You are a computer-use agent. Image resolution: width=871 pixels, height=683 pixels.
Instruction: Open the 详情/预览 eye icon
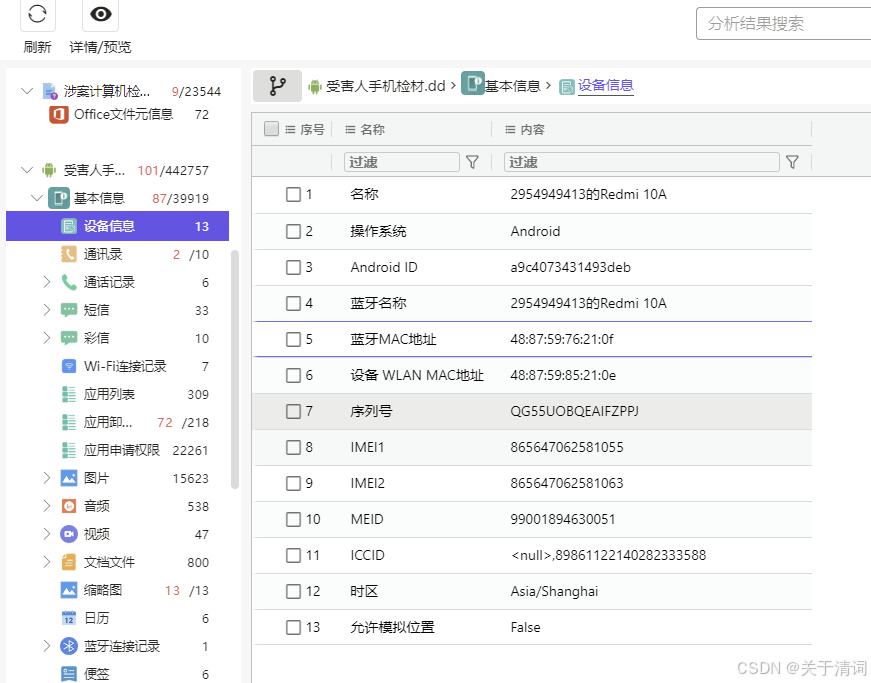(101, 14)
